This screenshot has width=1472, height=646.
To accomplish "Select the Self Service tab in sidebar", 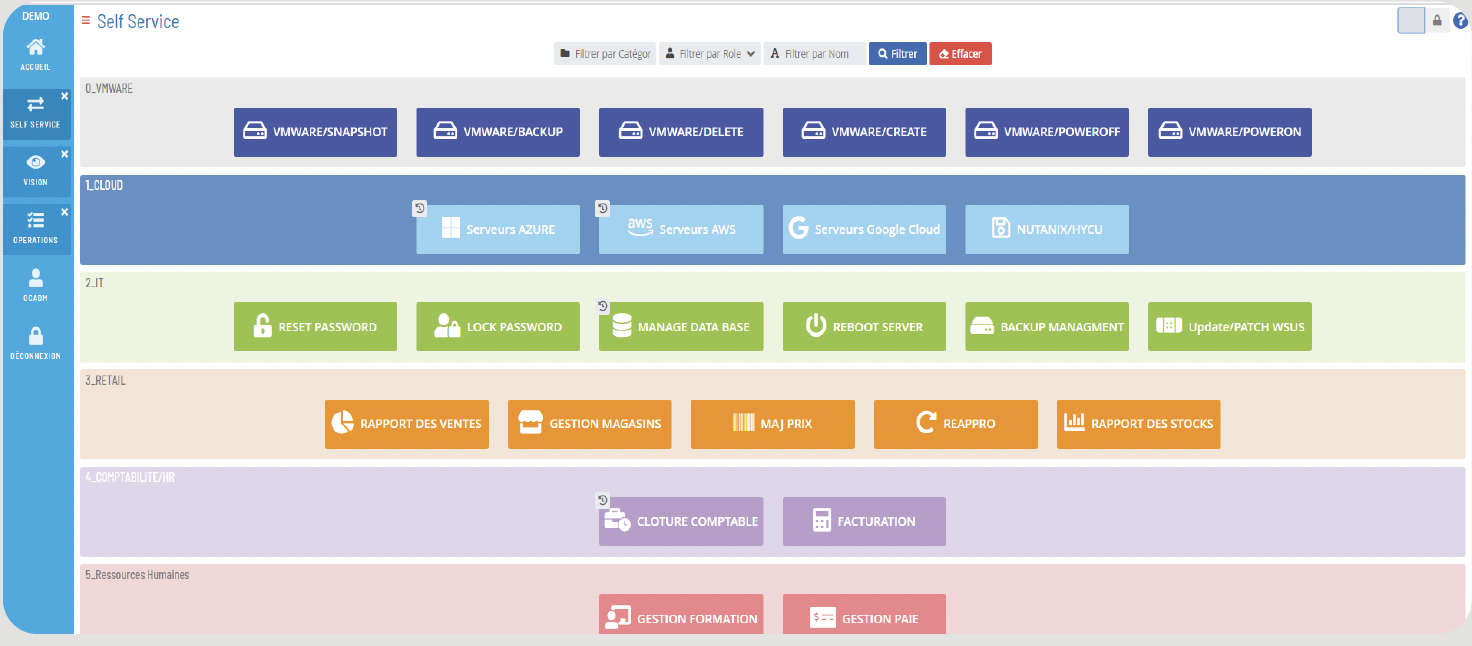I will click(x=35, y=111).
